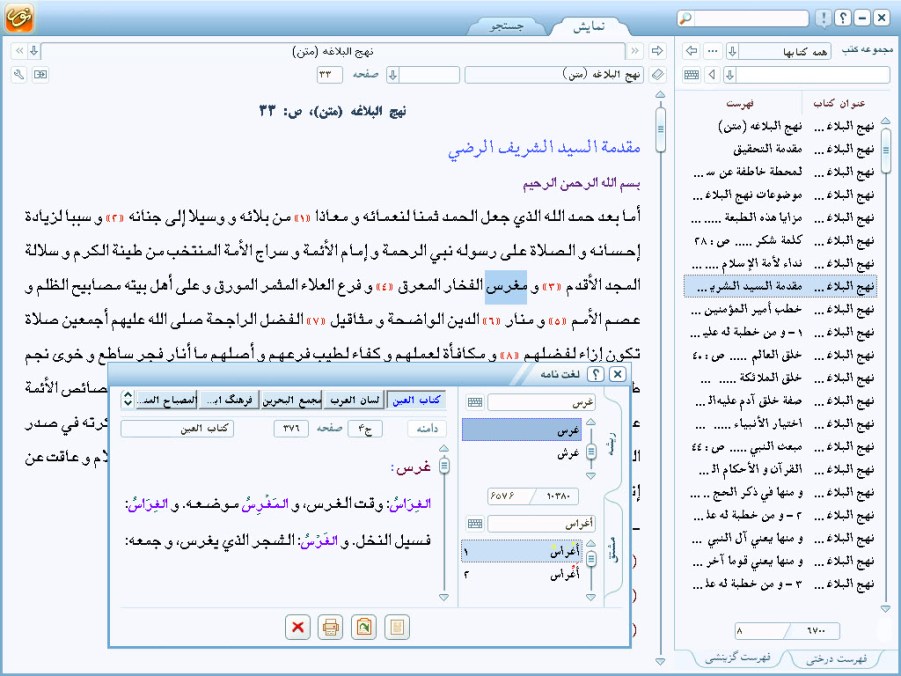Close the لغت نامه dialog
Image resolution: width=901 pixels, height=676 pixels.
pos(617,374)
